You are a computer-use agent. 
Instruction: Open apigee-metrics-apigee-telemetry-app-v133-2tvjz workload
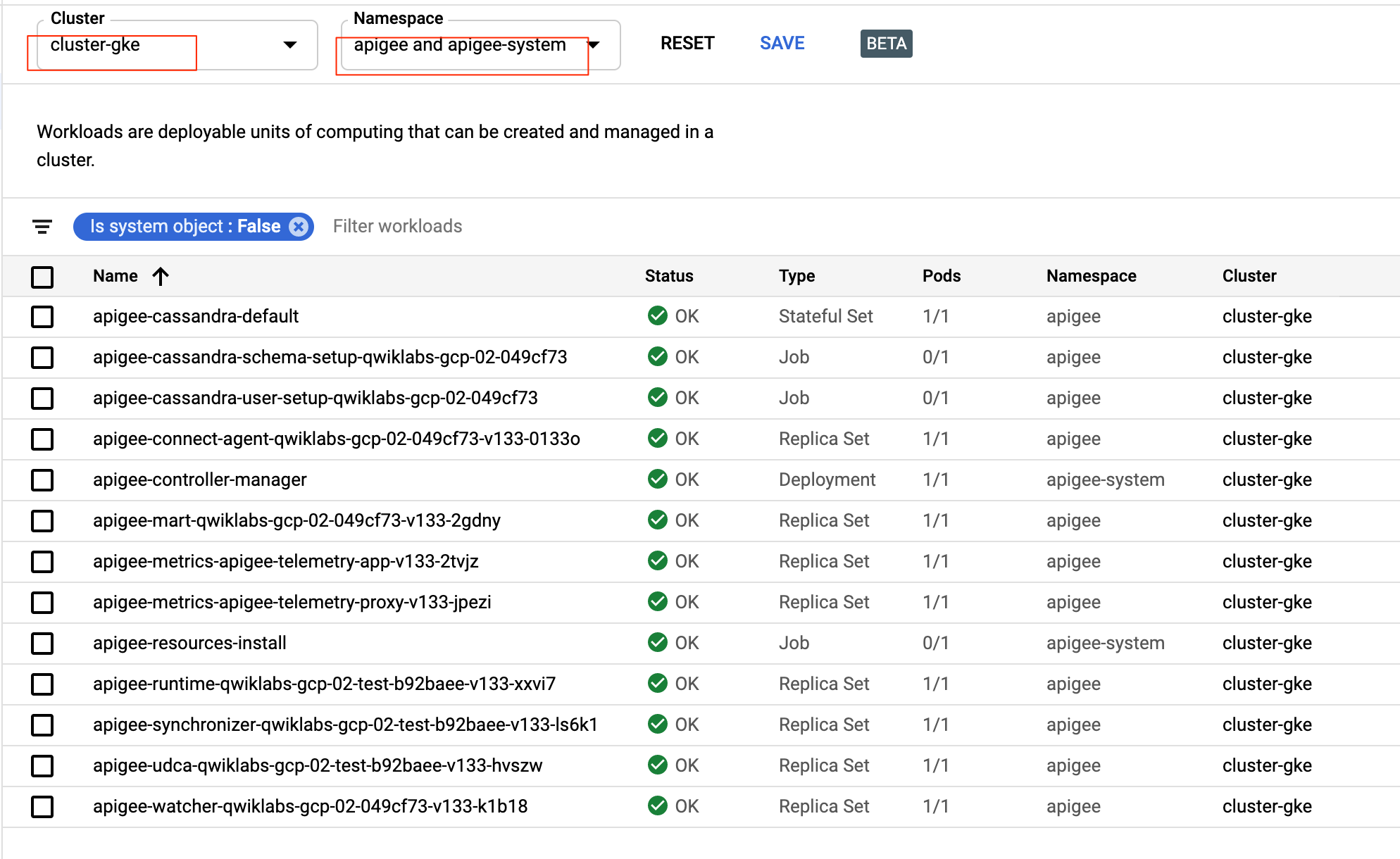click(x=286, y=561)
